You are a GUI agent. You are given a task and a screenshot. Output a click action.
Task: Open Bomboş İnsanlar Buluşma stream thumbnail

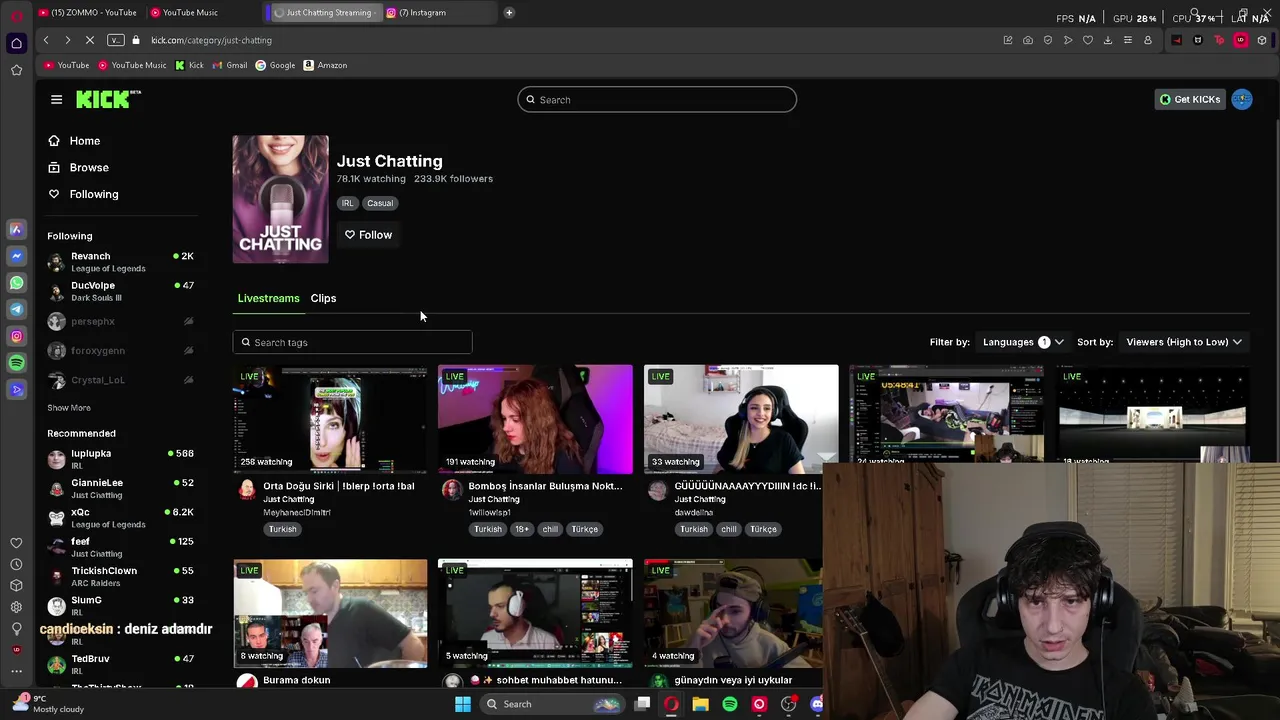(x=535, y=419)
